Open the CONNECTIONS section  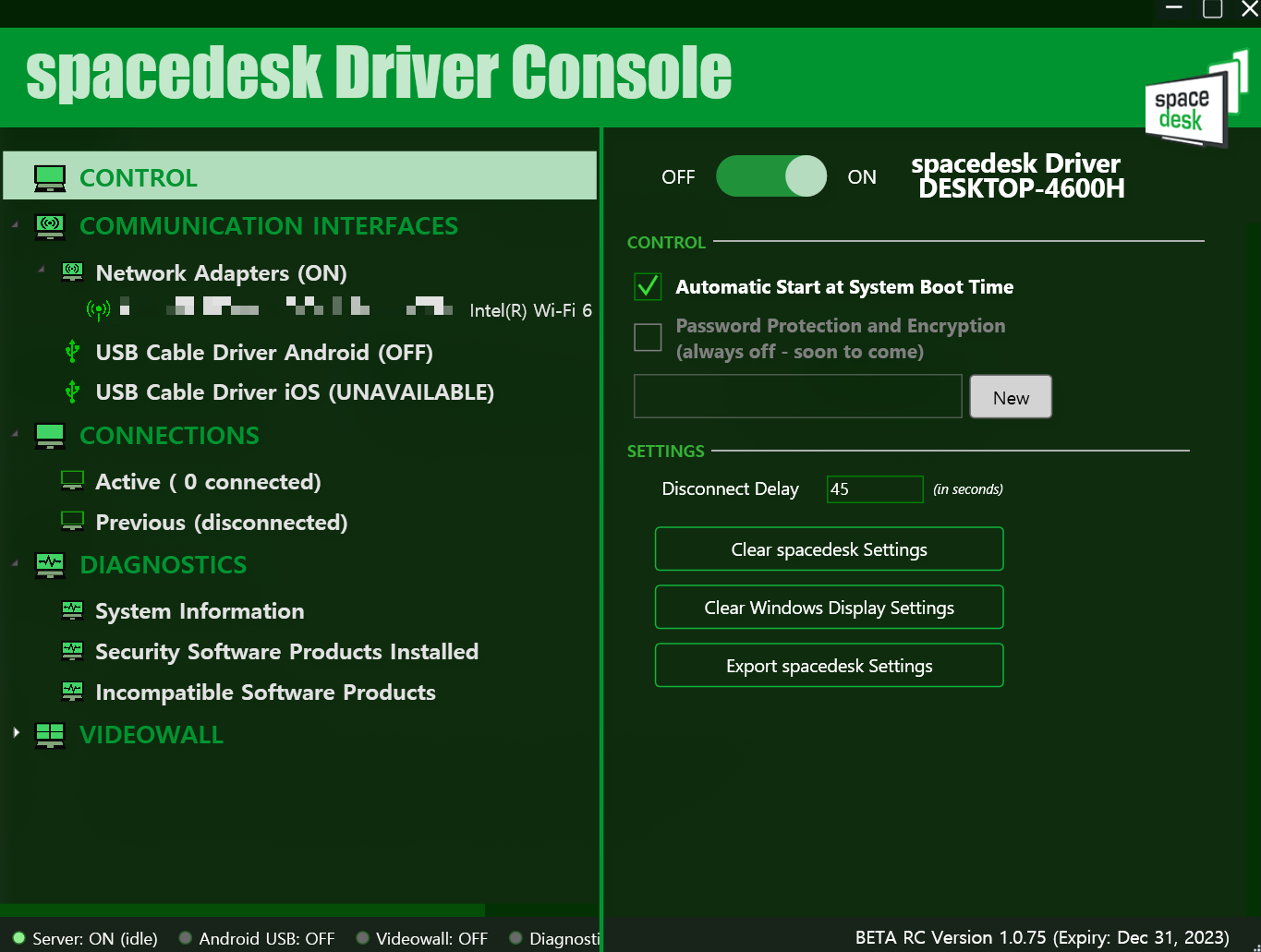pos(169,436)
